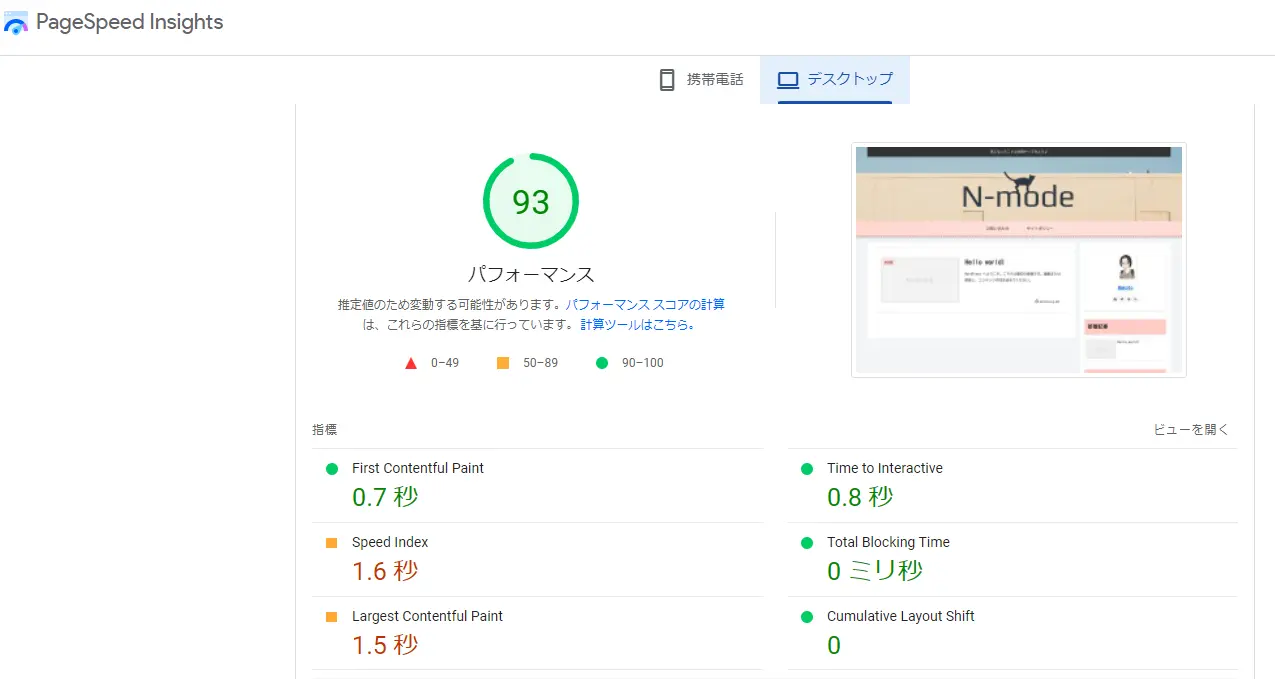Expand the Time to Interactive metric
The height and width of the screenshot is (679, 1275).
(884, 469)
